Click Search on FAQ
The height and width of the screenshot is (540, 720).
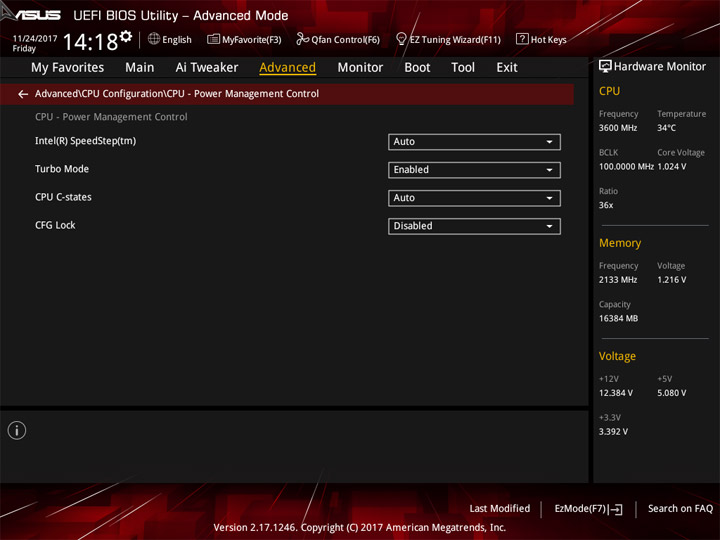pos(680,509)
